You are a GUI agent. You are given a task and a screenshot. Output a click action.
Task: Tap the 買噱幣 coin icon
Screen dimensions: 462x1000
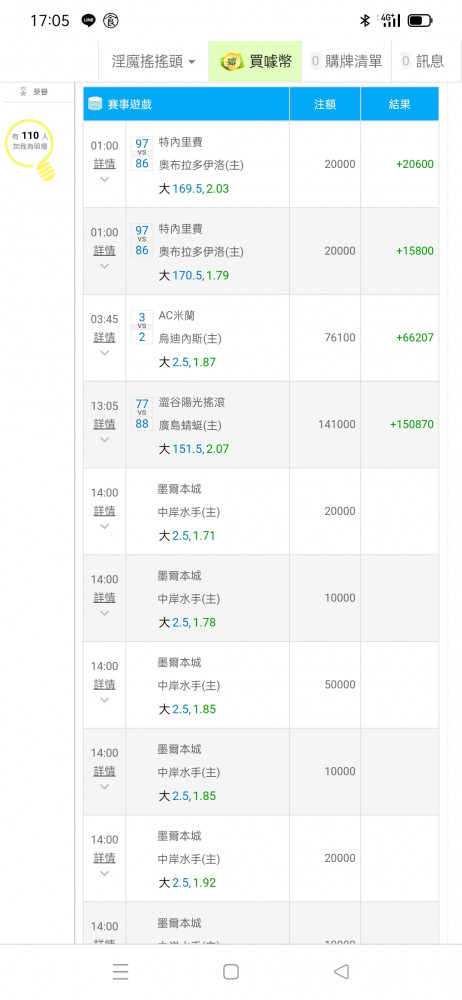(x=230, y=62)
